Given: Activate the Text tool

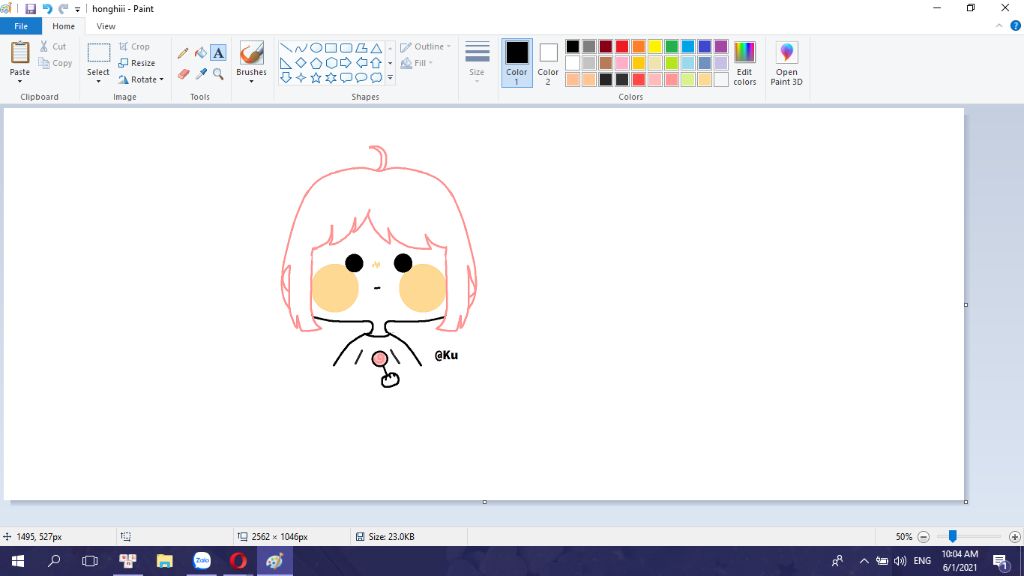Looking at the screenshot, I should coord(218,53).
